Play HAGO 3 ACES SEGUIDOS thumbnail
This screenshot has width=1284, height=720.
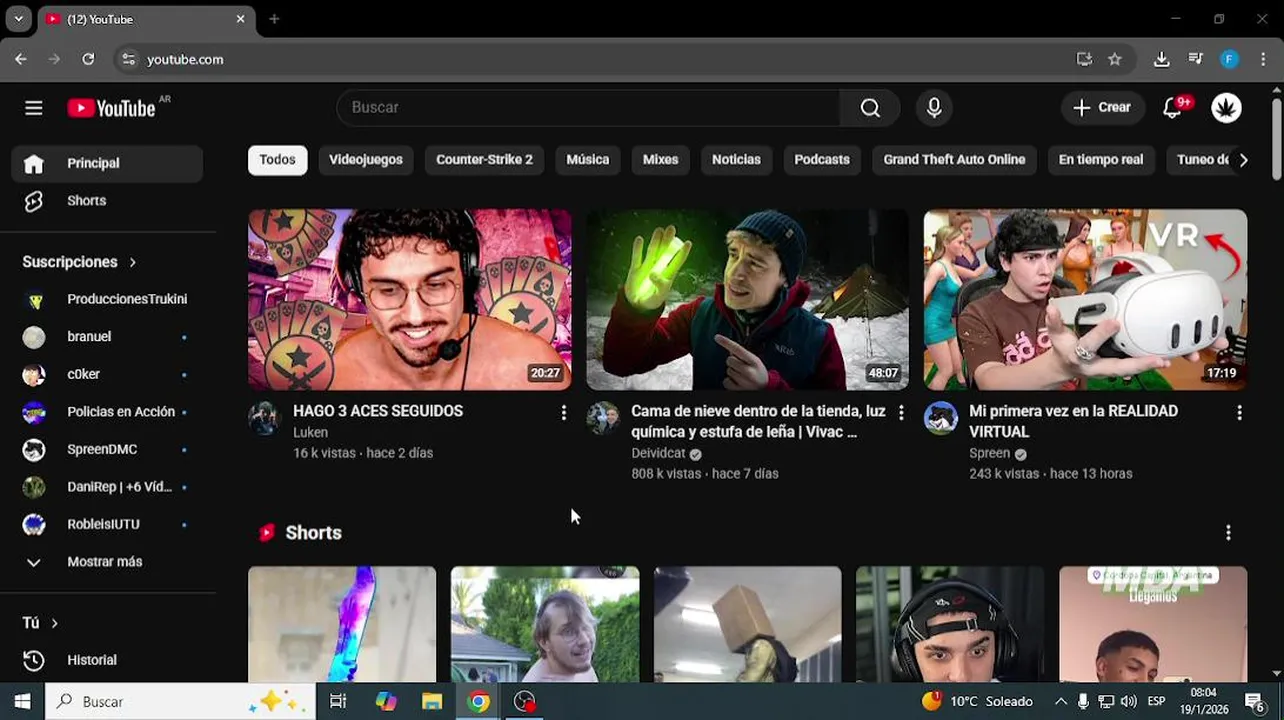pyautogui.click(x=410, y=299)
